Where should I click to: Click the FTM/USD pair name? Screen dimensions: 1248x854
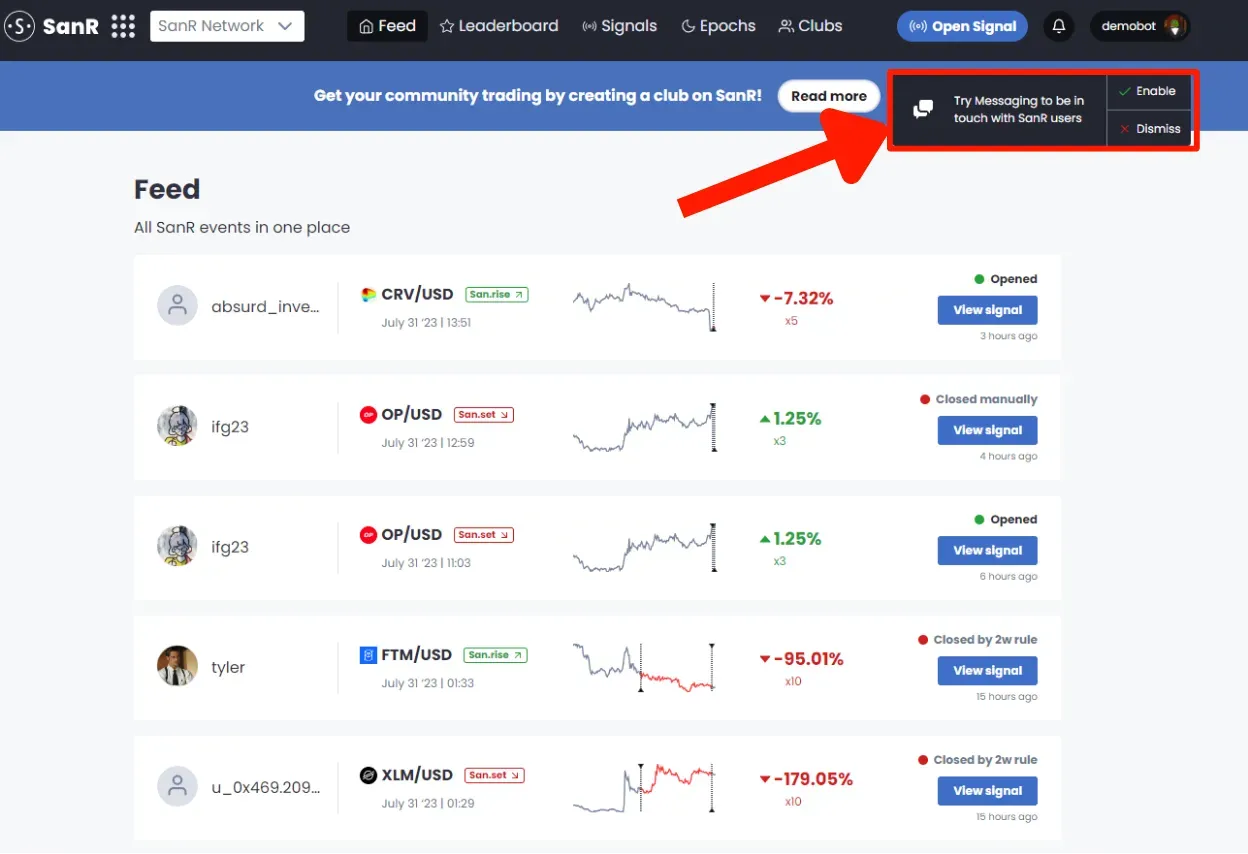[417, 655]
